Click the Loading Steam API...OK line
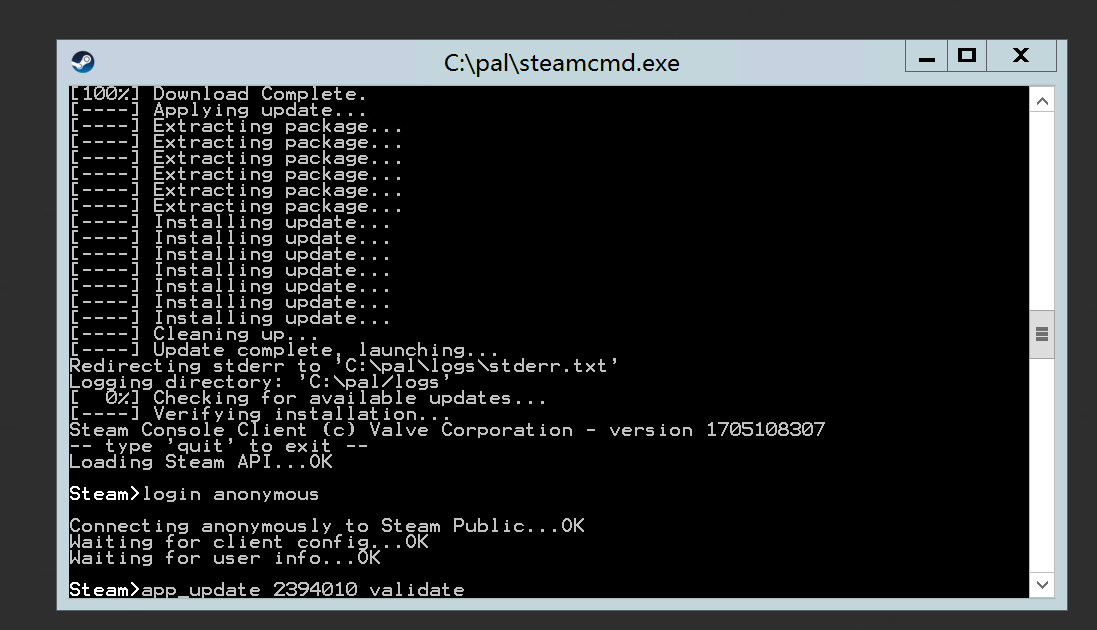1097x630 pixels. (x=201, y=462)
